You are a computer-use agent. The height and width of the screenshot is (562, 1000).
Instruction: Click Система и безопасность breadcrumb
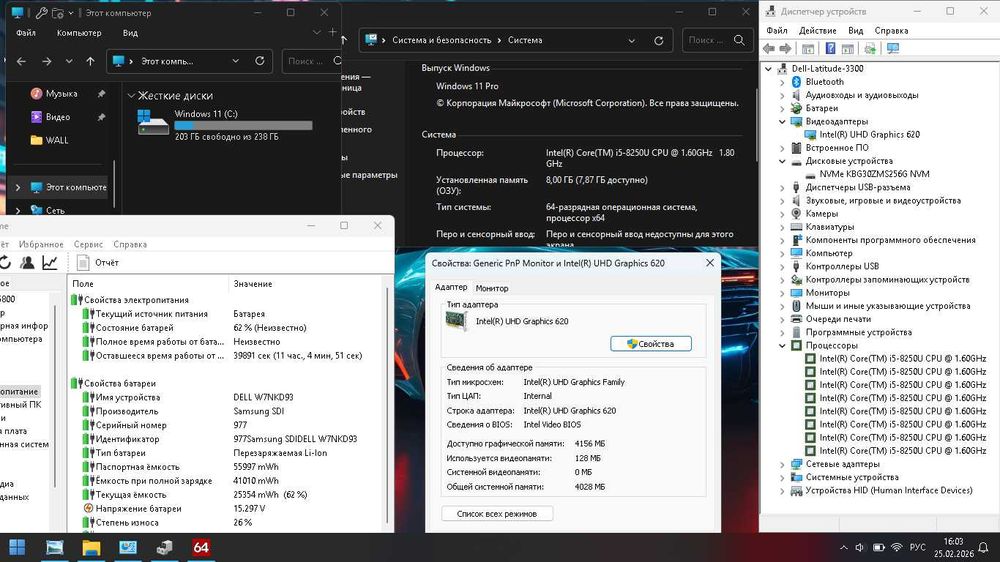point(441,40)
